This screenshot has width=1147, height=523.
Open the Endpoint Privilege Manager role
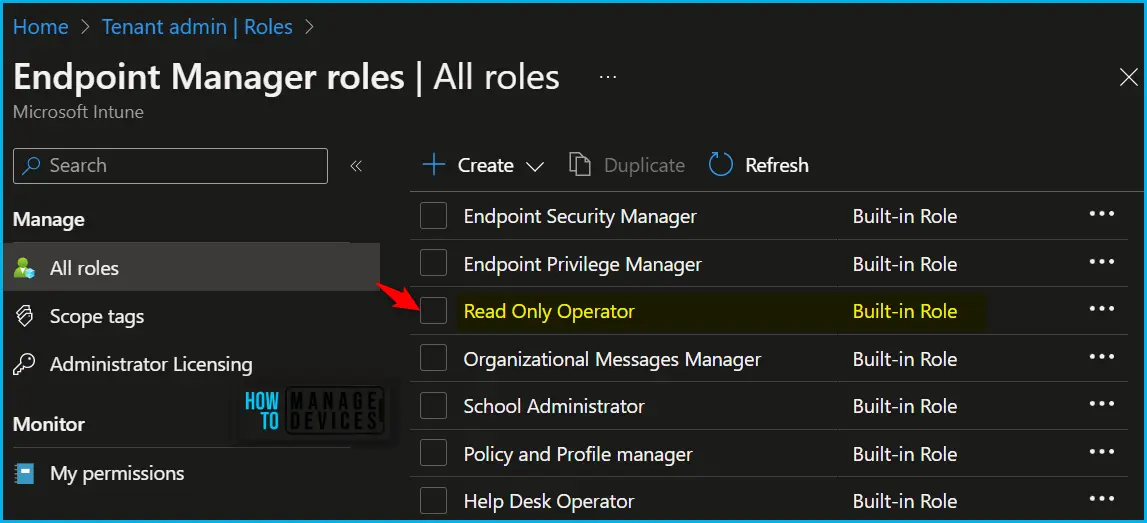click(582, 264)
